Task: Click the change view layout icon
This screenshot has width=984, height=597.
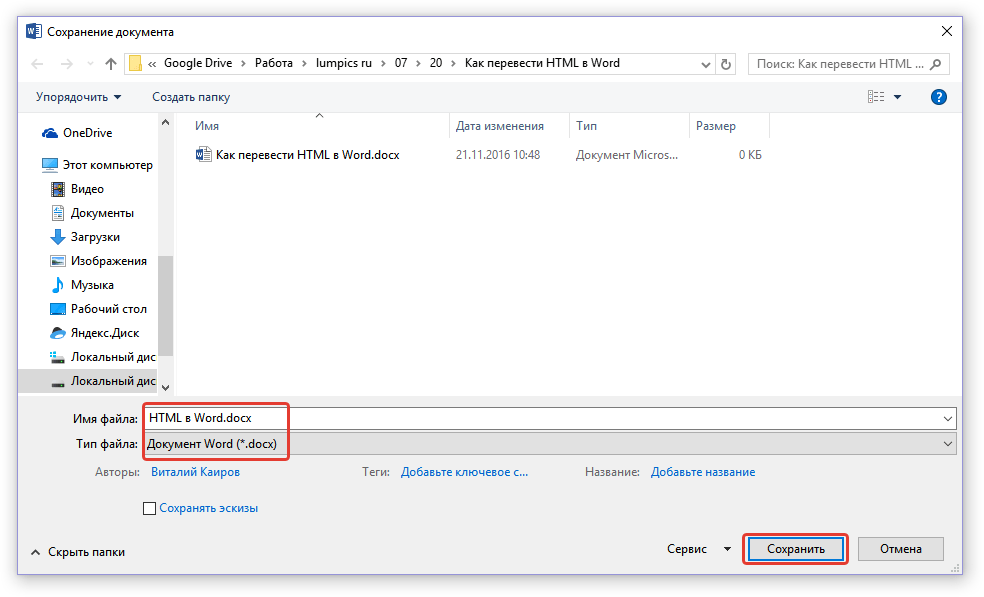Action: click(876, 97)
